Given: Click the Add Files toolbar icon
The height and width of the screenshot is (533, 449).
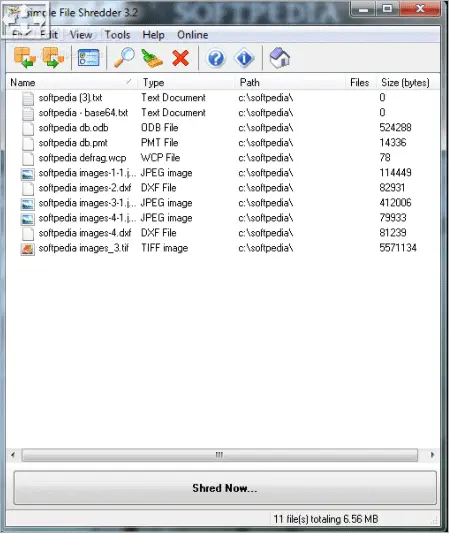Looking at the screenshot, I should click(25, 58).
